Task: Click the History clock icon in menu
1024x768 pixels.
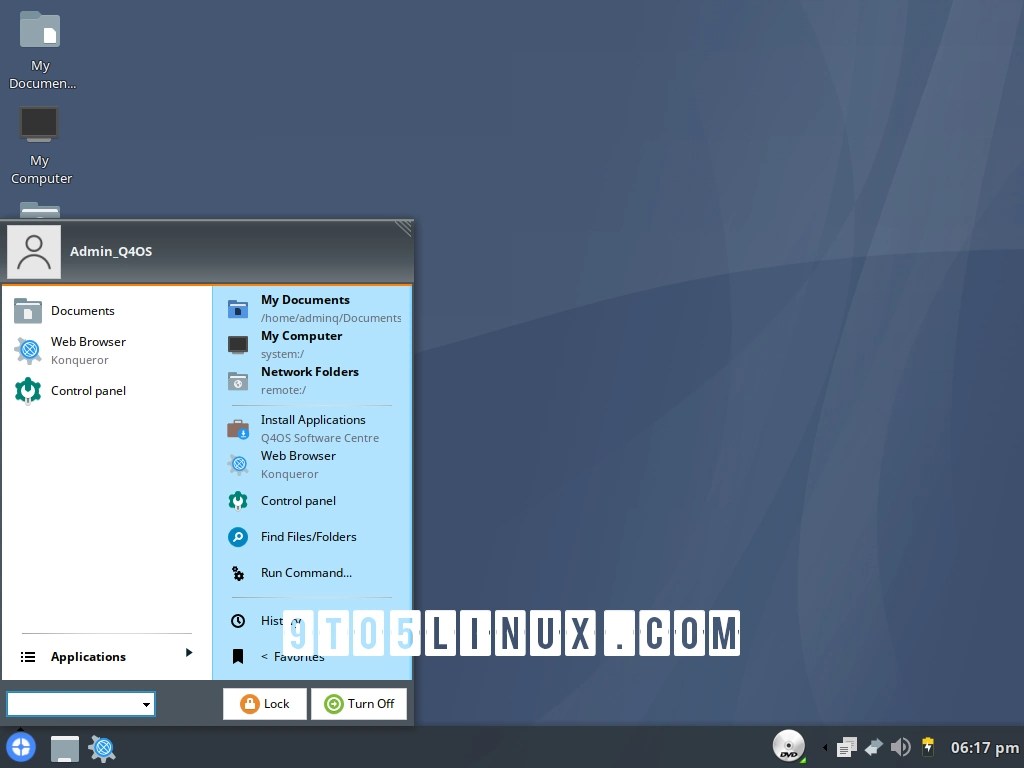Action: coord(237,620)
